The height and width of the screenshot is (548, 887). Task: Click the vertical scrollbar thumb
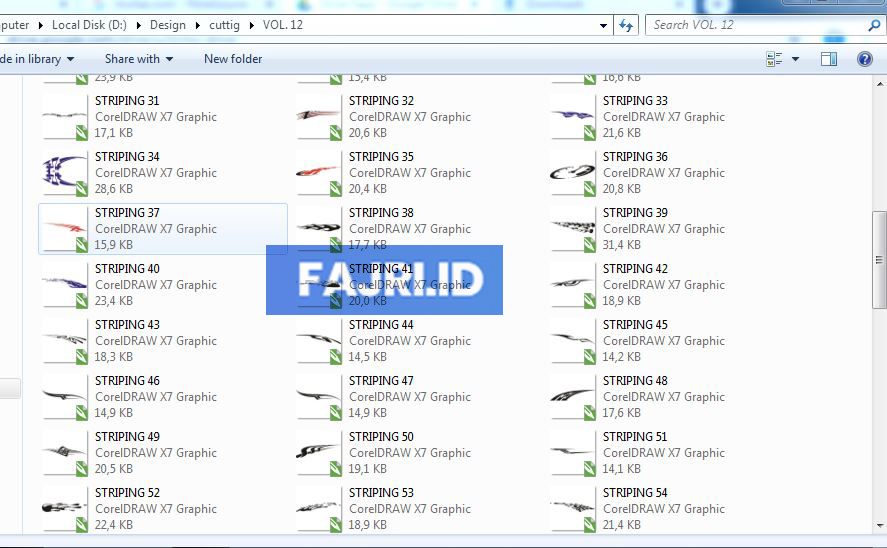pyautogui.click(x=880, y=260)
